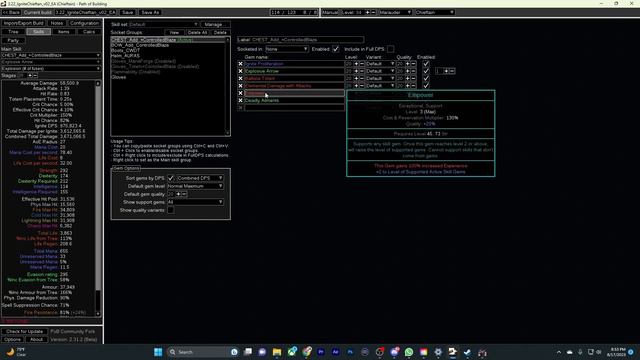Open Settings gear from taskbar
This screenshot has width=640, height=360.
(x=438, y=352)
